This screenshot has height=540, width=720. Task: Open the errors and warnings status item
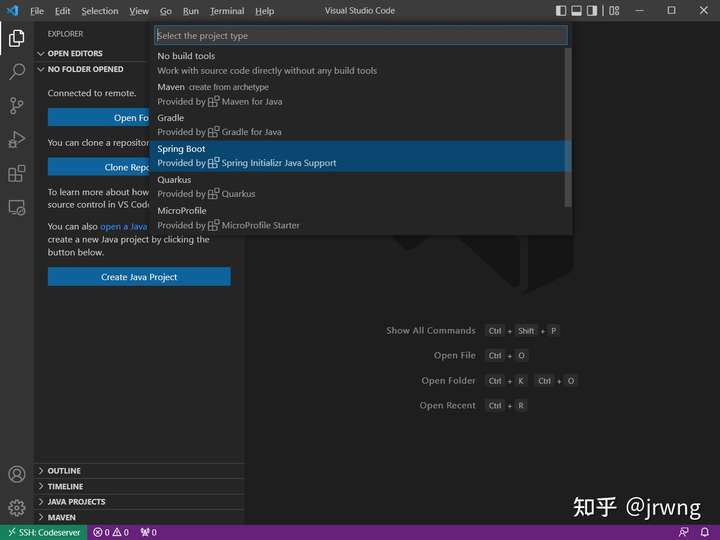pyautogui.click(x=111, y=532)
